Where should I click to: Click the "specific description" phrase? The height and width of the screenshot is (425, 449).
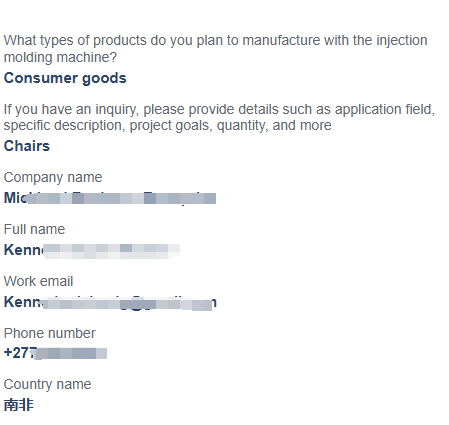[65, 126]
